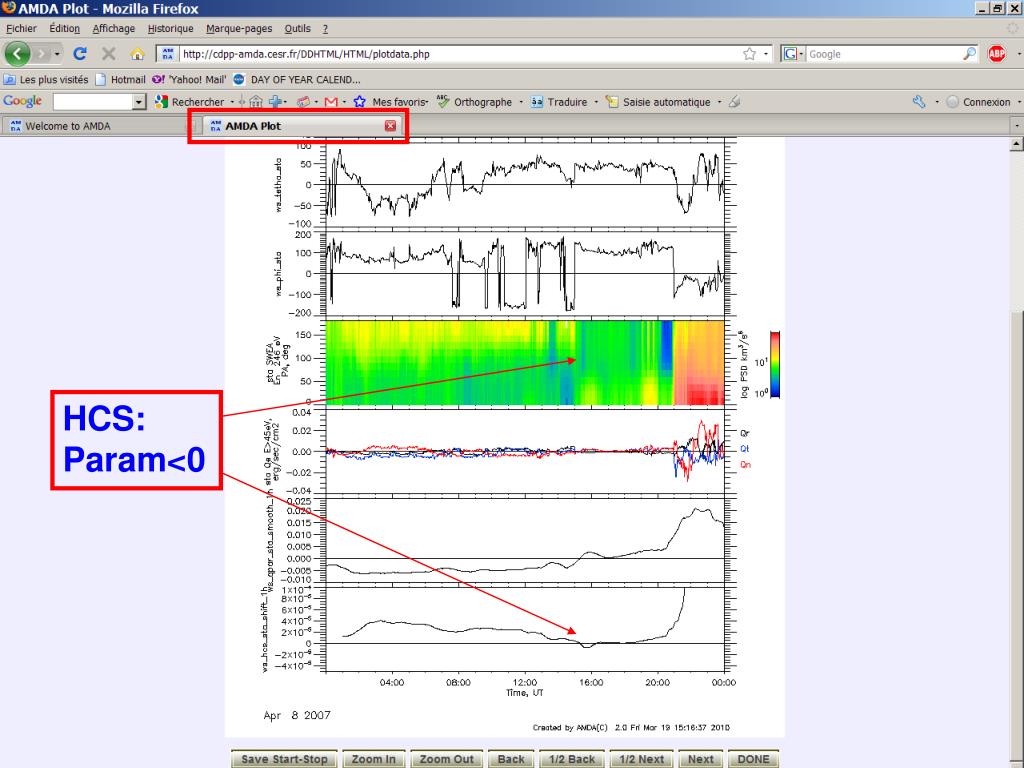The width and height of the screenshot is (1024, 768).
Task: Click the vertical scrollbar up arrow
Action: 1017,144
